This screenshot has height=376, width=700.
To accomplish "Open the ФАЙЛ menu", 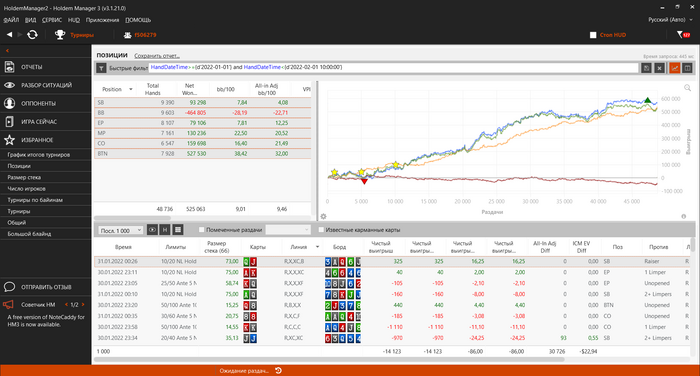I will coord(11,20).
